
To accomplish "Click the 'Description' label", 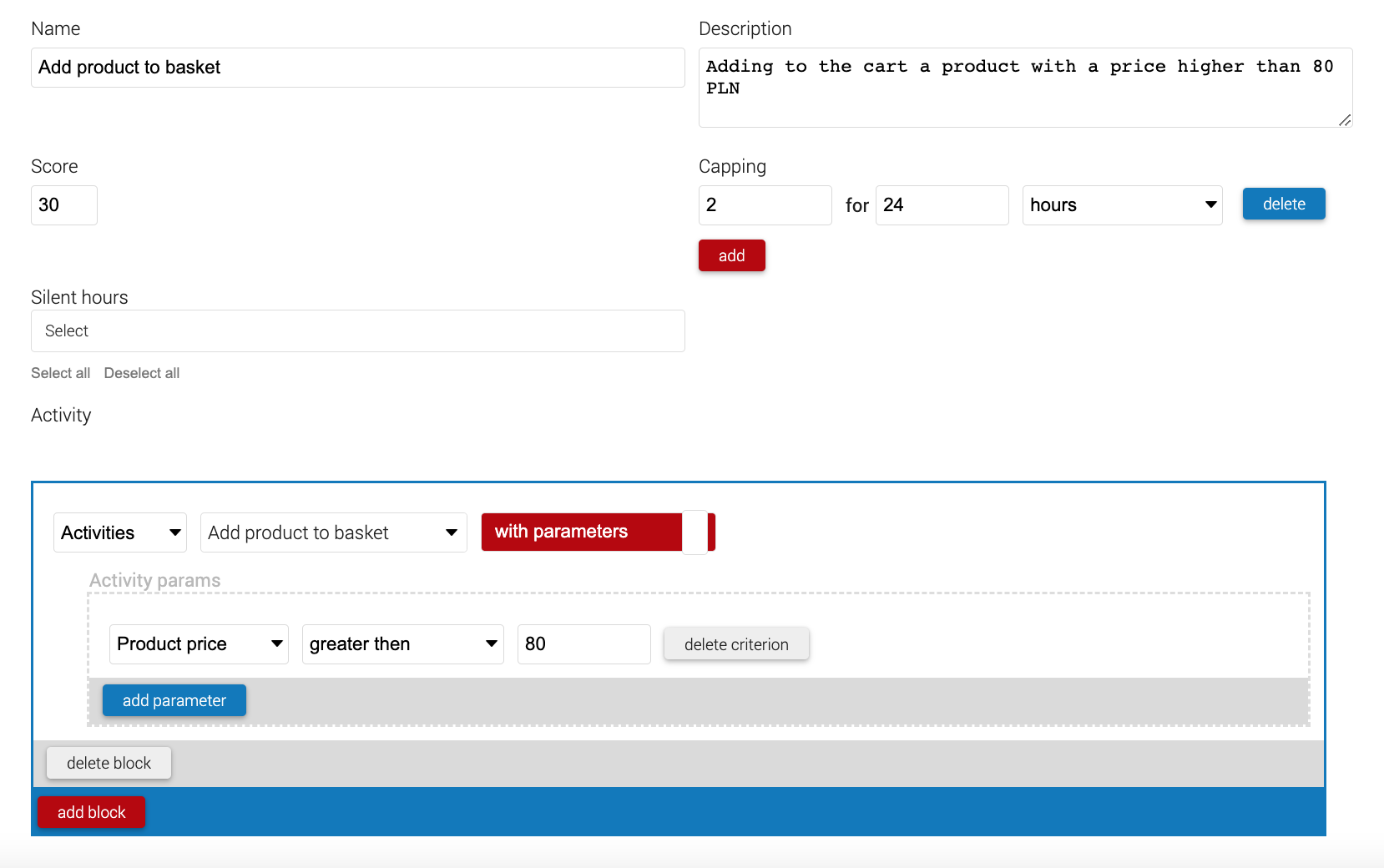I will click(745, 29).
